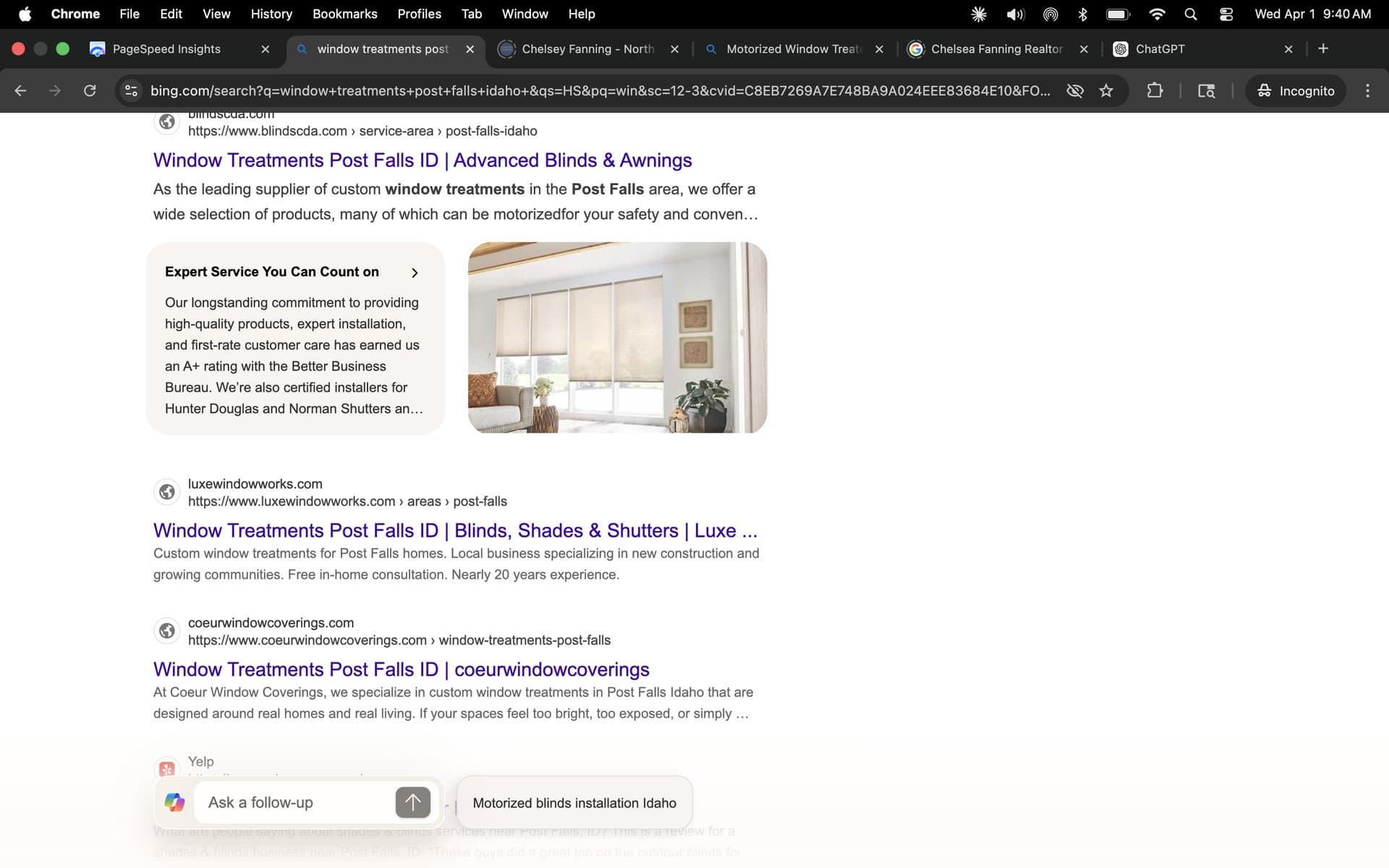
Task: Open the Bookmarks menu
Action: point(345,14)
